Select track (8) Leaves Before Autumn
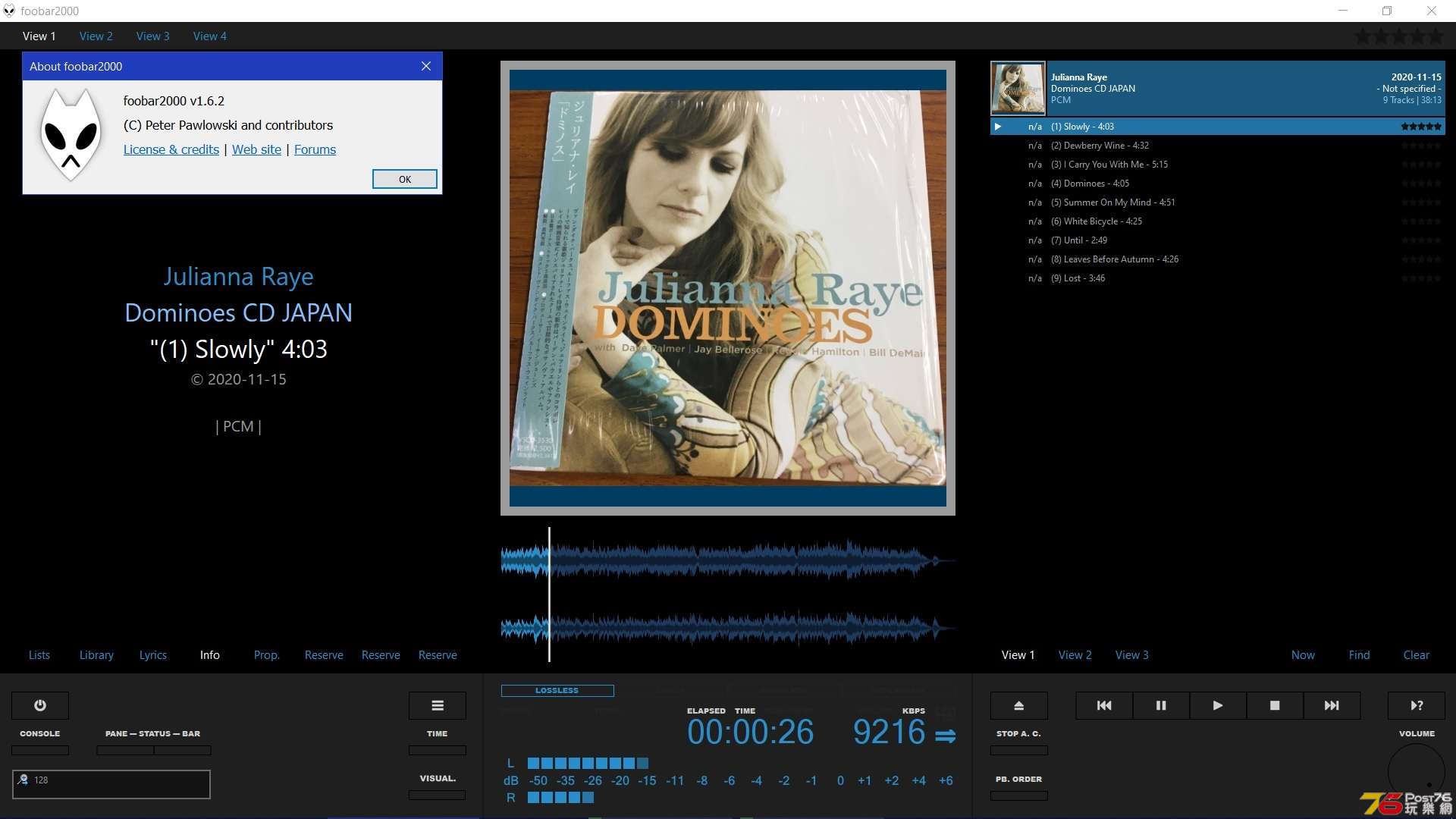The height and width of the screenshot is (819, 1456). [1217, 259]
